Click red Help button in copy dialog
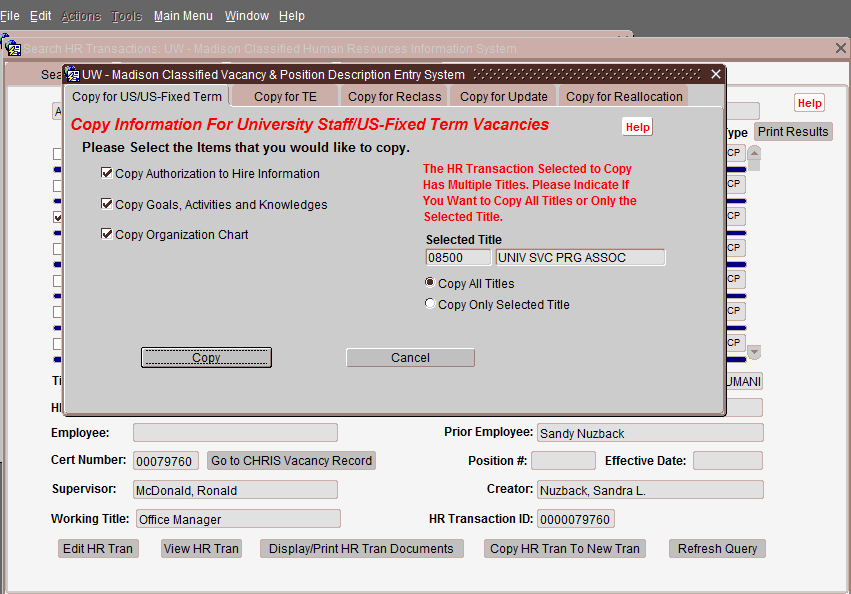Image resolution: width=851 pixels, height=594 pixels. pos(637,127)
